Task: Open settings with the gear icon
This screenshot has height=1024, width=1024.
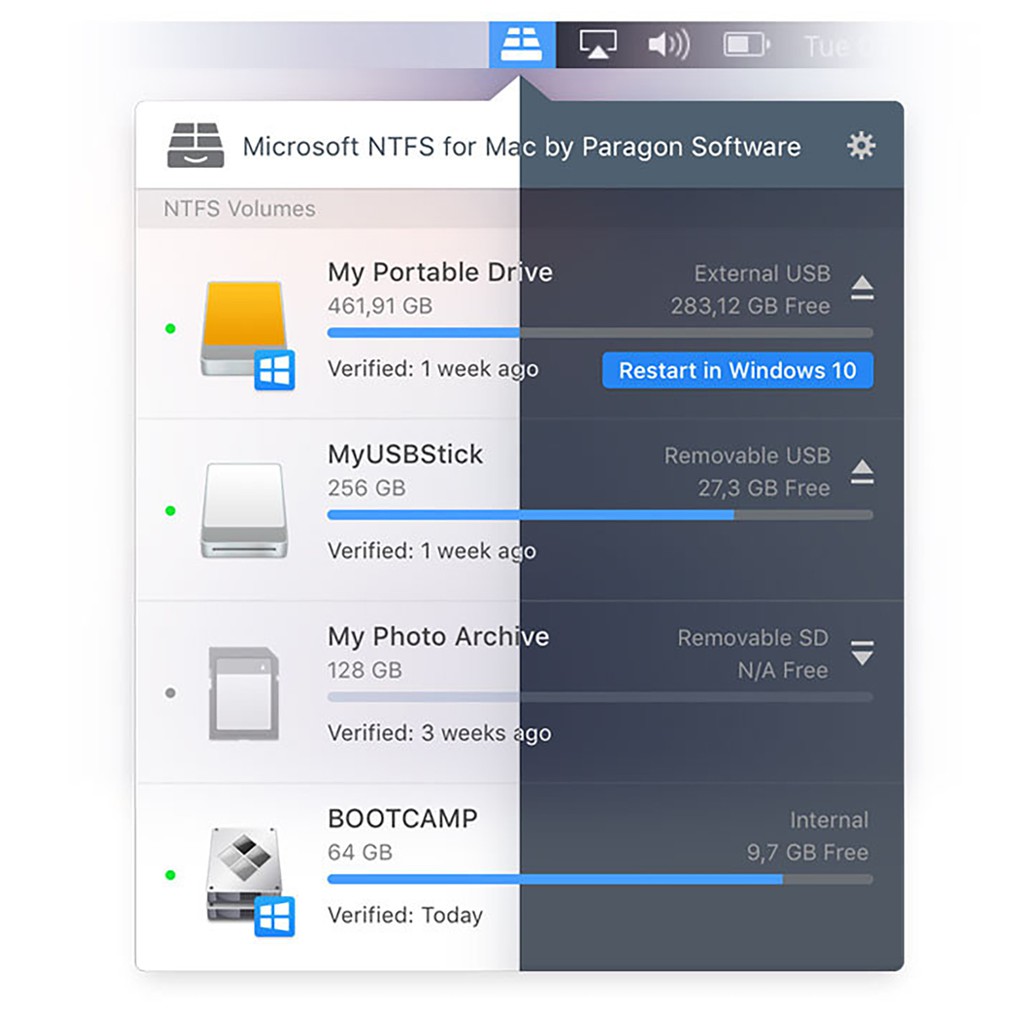Action: pyautogui.click(x=861, y=146)
